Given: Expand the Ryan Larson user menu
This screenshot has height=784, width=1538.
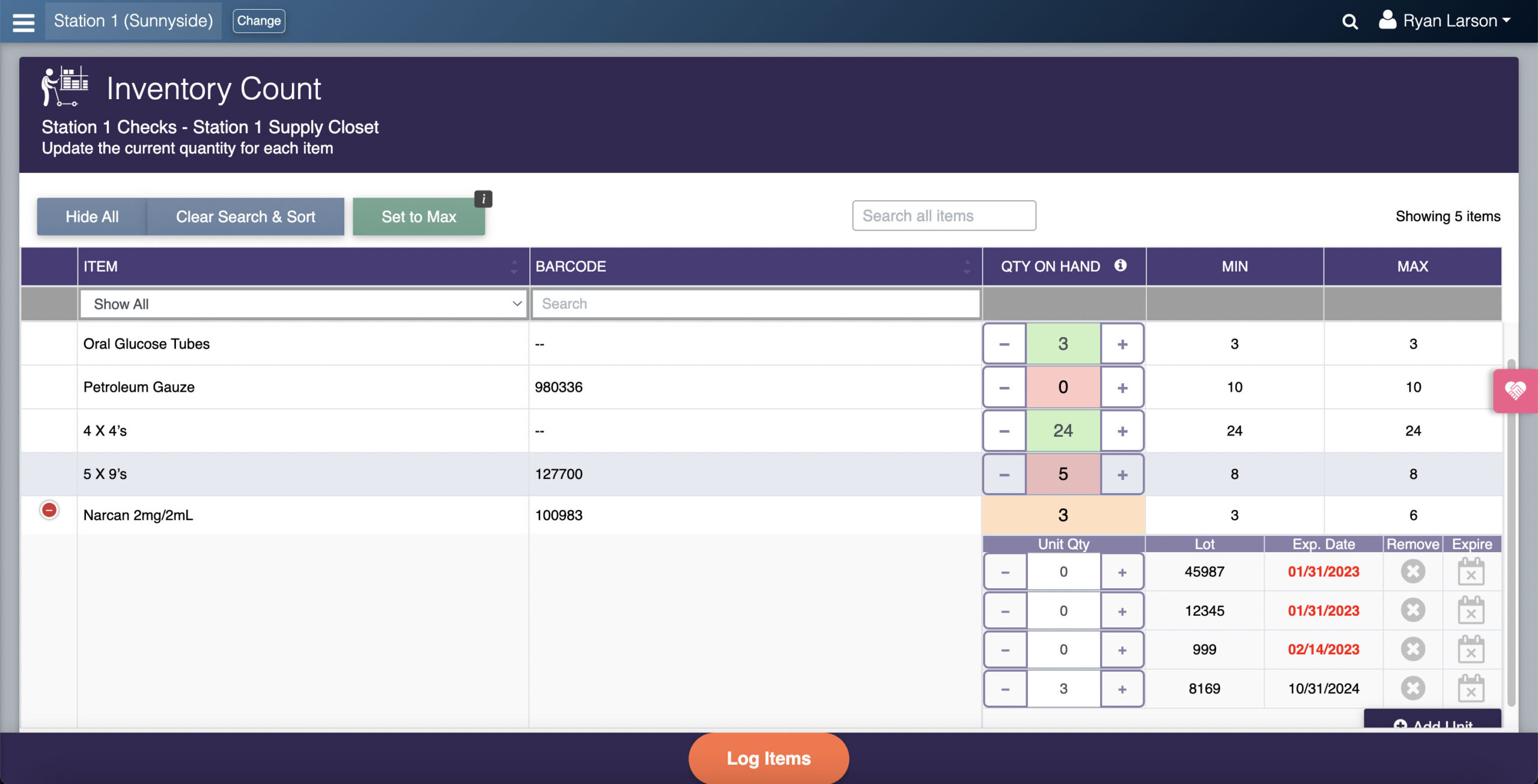Looking at the screenshot, I should 1450,21.
